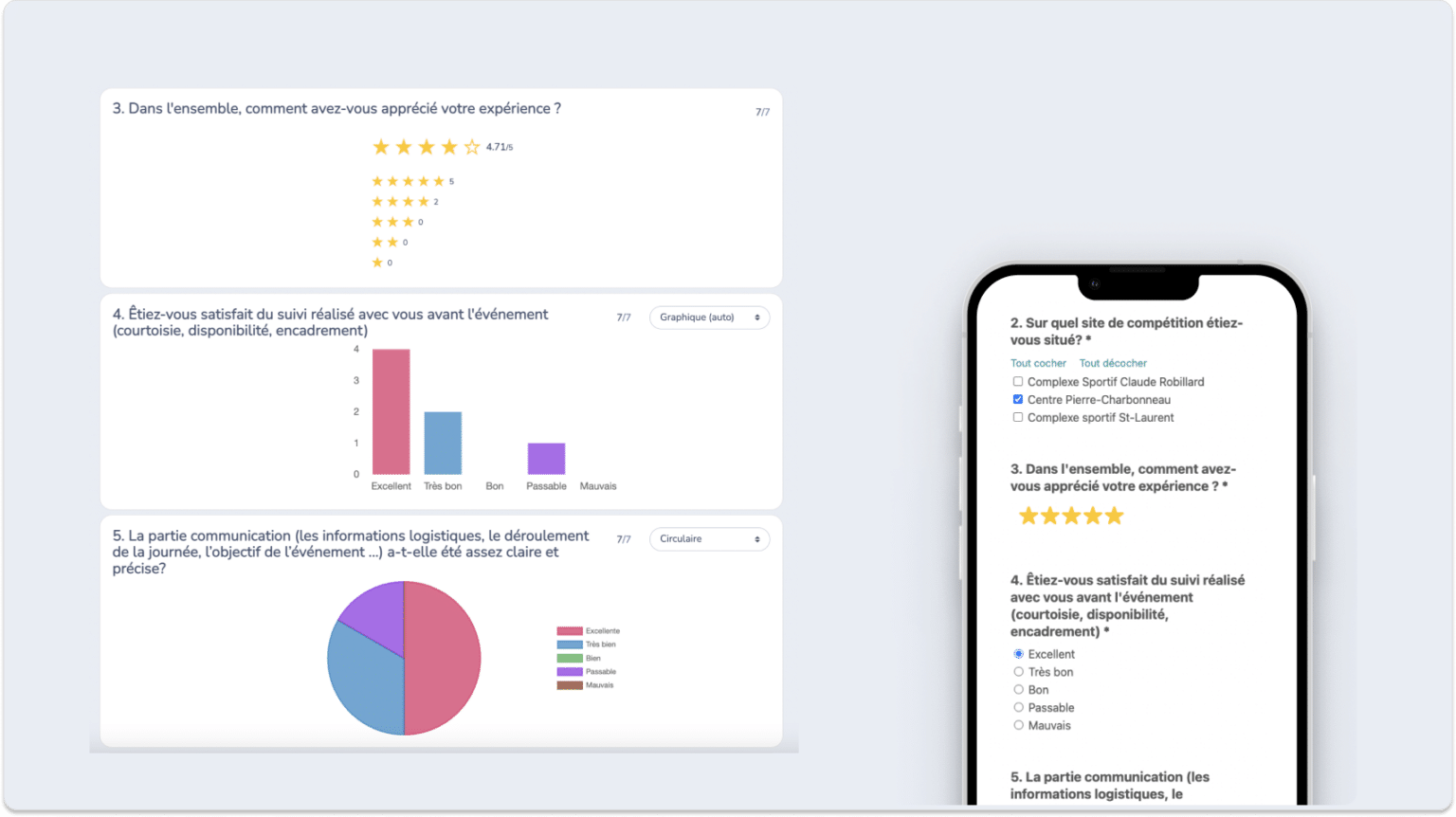Click the question 3 title in results panel
Screen dimensions: 1456x817
(x=337, y=109)
